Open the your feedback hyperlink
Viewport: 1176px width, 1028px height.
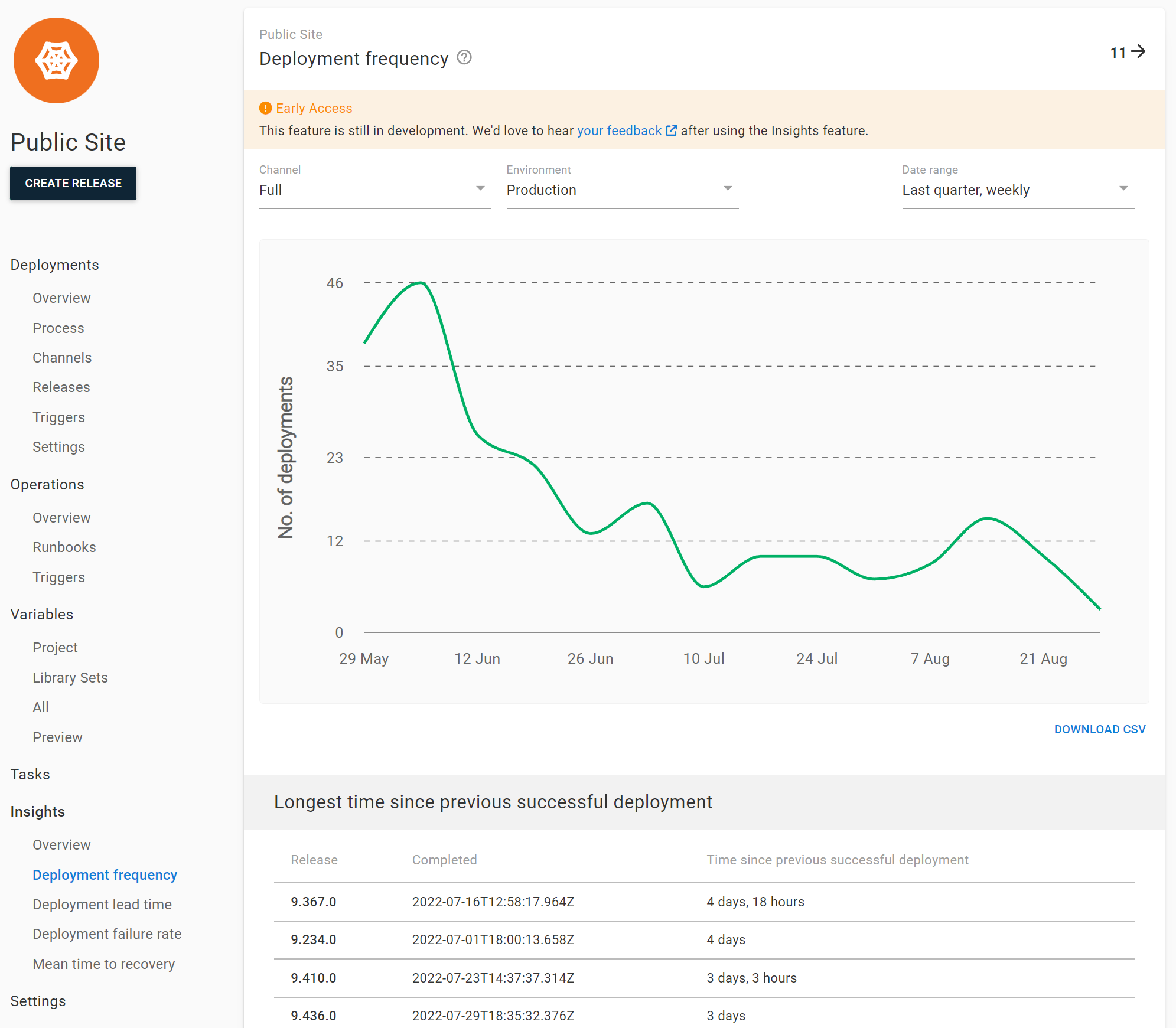pyautogui.click(x=619, y=130)
